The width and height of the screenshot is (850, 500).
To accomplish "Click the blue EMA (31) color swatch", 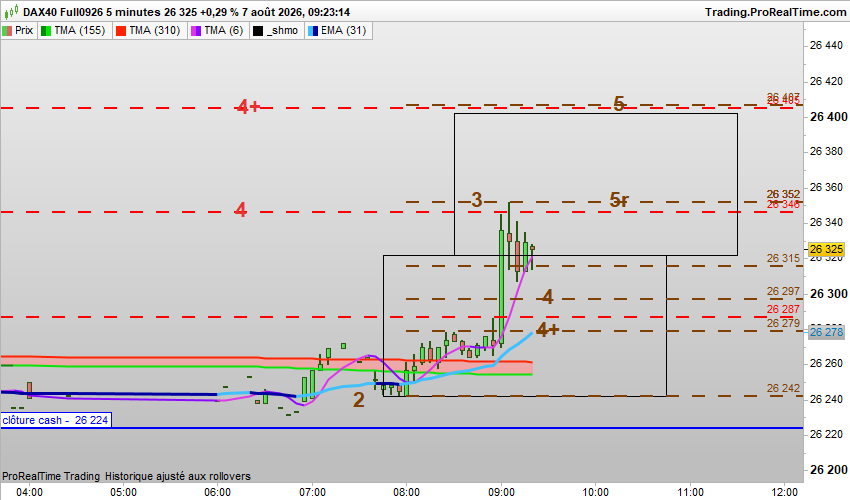I will coord(313,31).
